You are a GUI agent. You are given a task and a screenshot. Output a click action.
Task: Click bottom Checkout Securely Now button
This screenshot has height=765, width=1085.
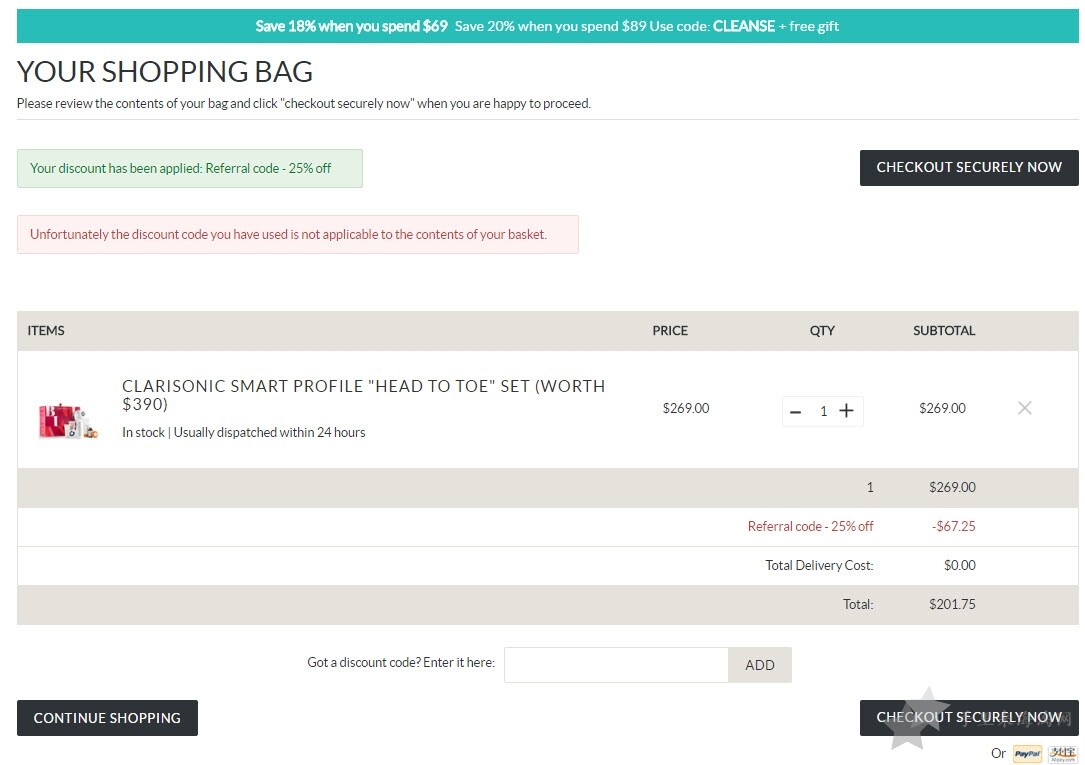[x=969, y=717]
